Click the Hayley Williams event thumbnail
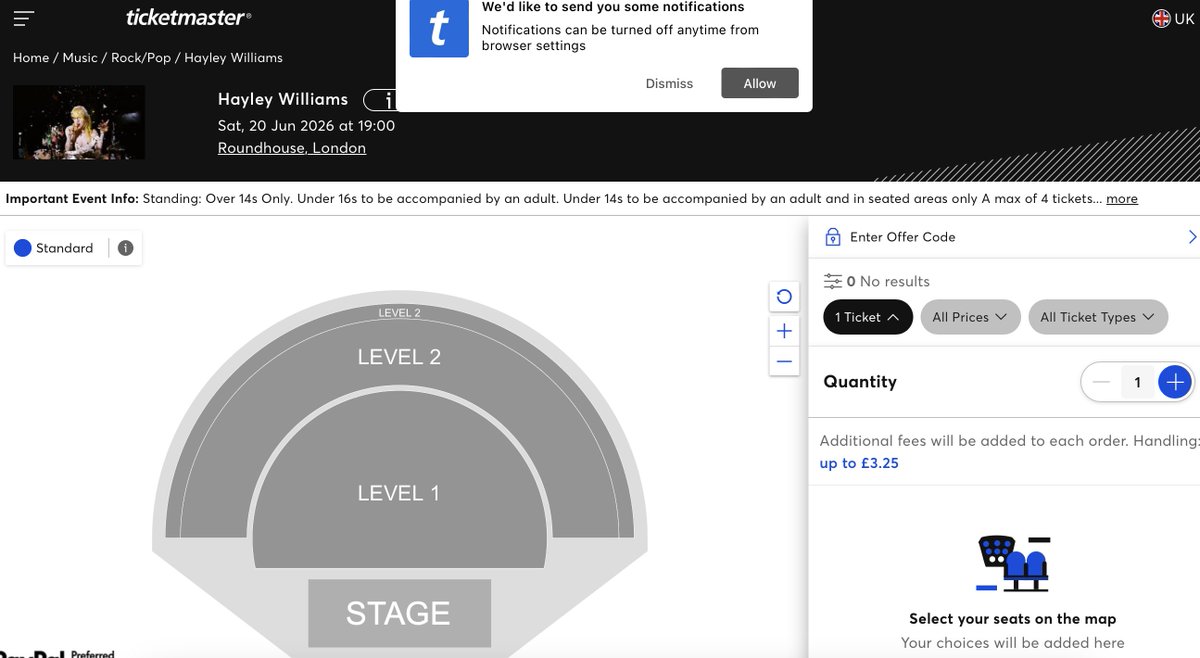 tap(79, 122)
